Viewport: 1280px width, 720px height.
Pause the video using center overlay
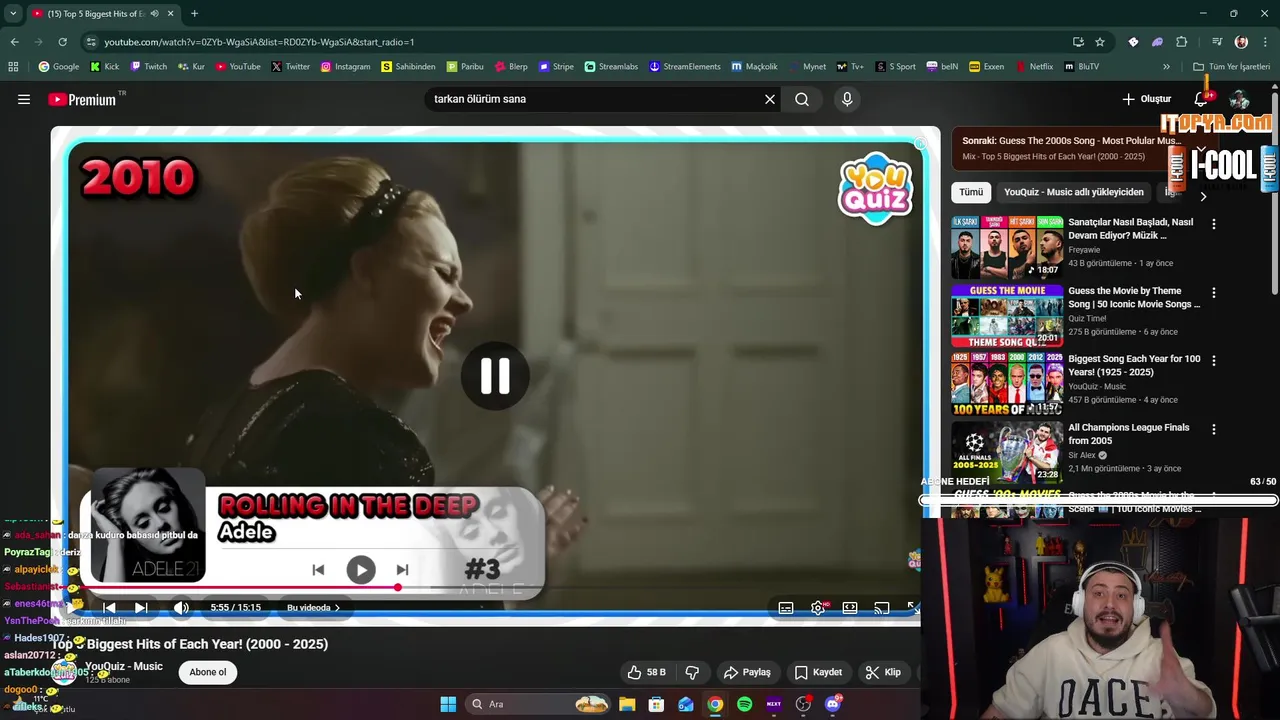click(495, 376)
